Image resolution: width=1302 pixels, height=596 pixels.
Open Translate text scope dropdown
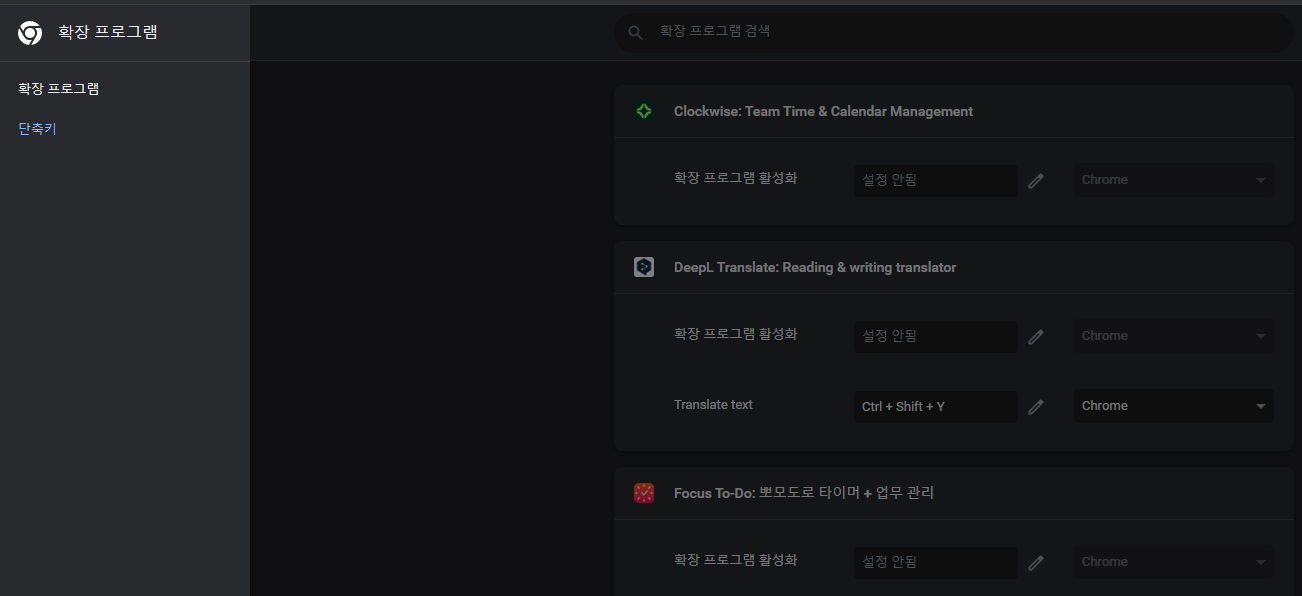[1174, 406]
